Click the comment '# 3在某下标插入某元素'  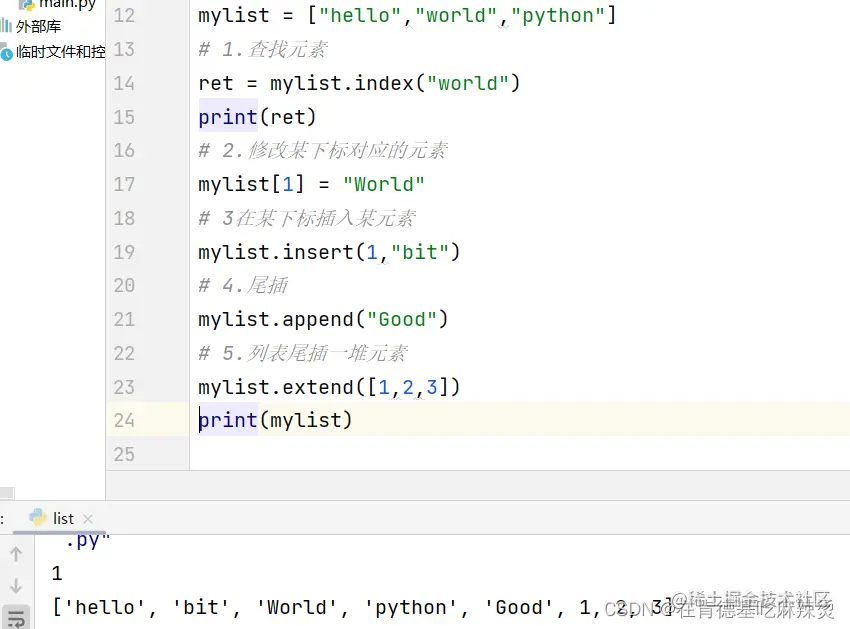[x=307, y=218]
